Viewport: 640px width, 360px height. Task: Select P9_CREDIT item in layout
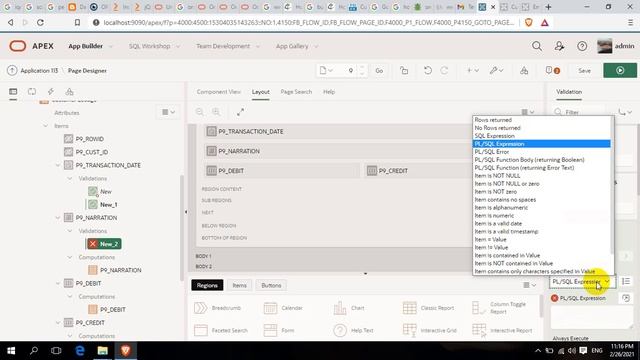click(x=418, y=171)
